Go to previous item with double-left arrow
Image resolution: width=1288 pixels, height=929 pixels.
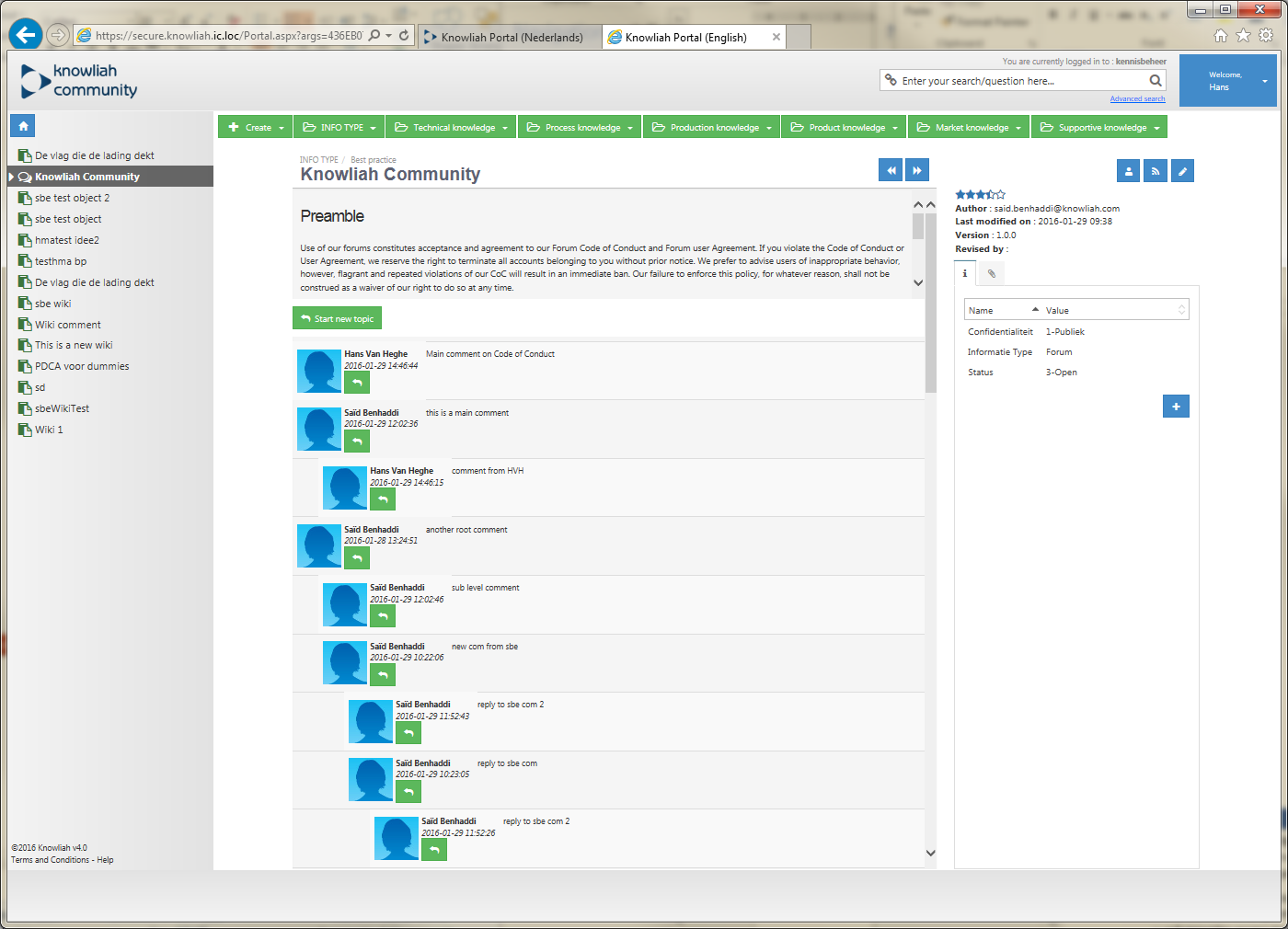[x=891, y=170]
